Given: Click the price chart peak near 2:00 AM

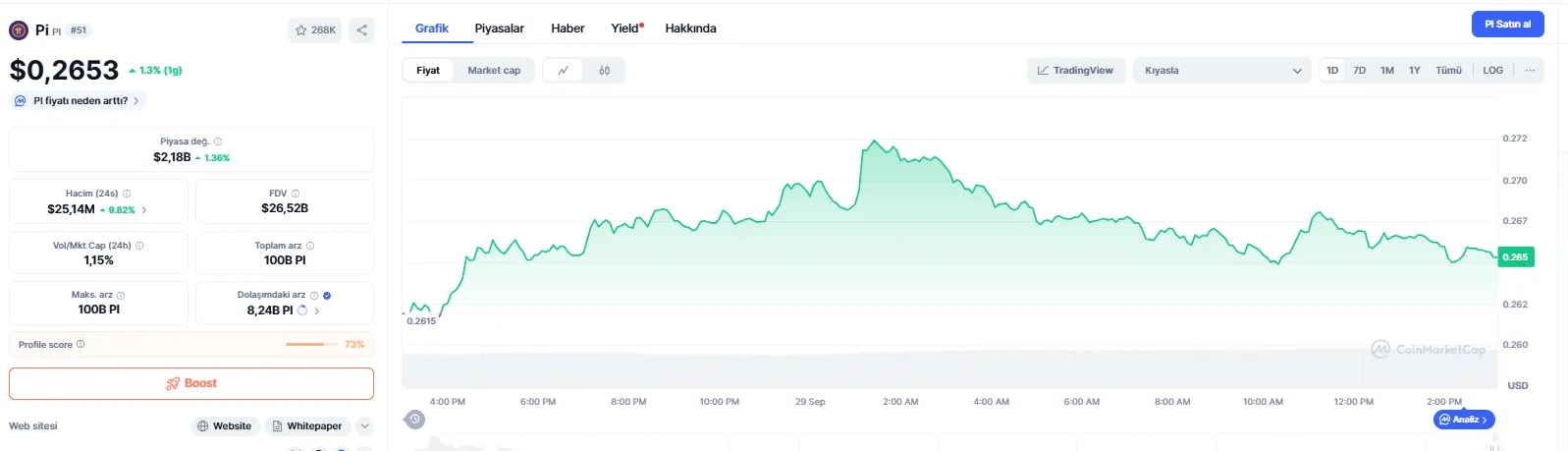Looking at the screenshot, I should tap(874, 141).
